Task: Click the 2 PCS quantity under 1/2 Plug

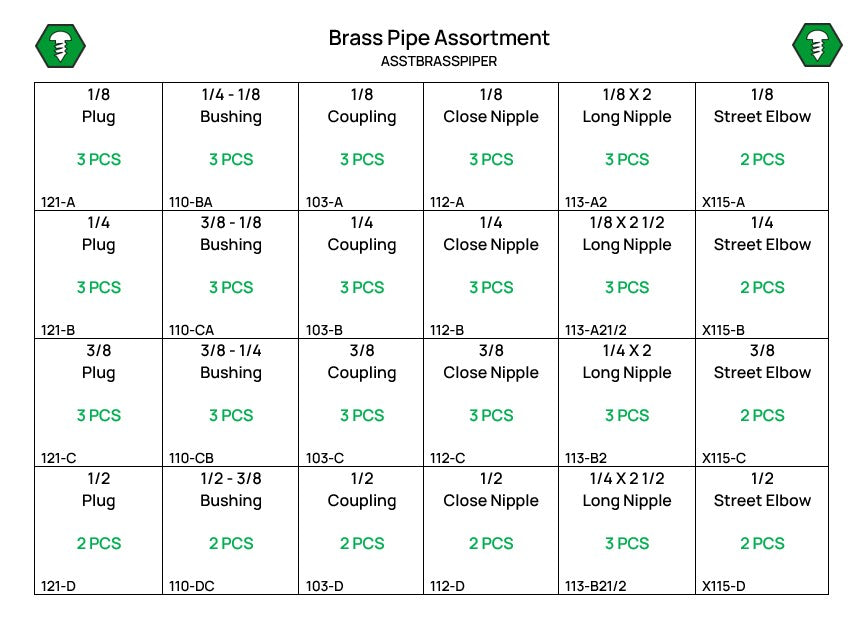Action: (x=99, y=543)
